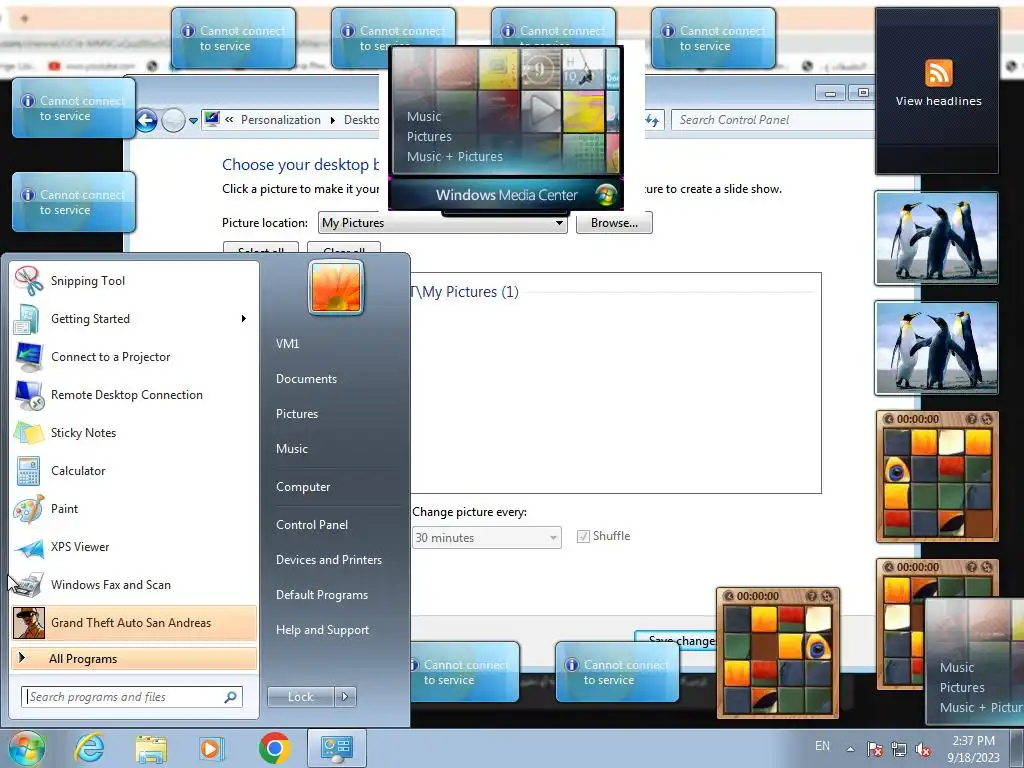Toggle the Shuffle checkbox

point(583,537)
